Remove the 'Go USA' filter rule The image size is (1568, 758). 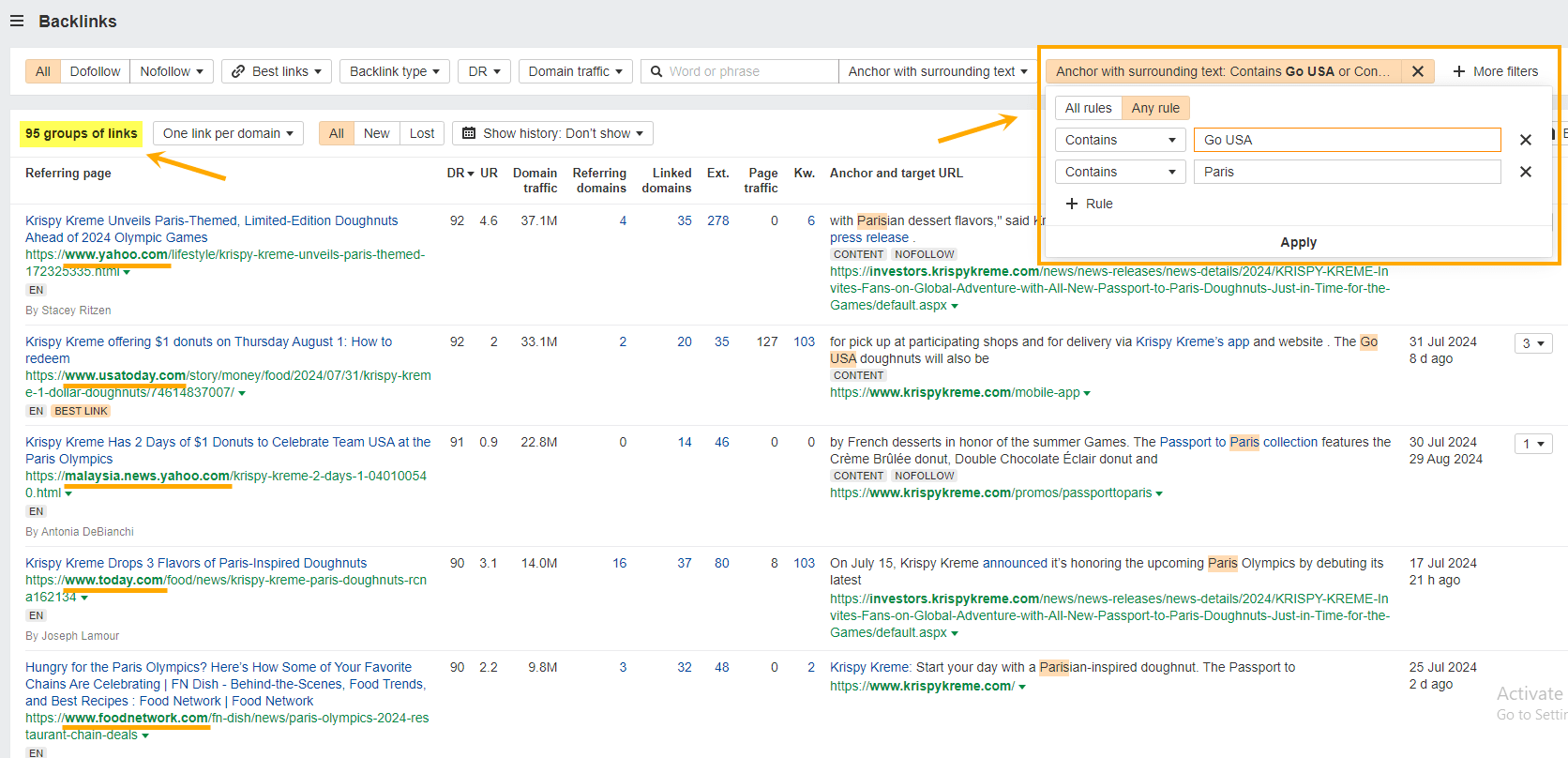pyautogui.click(x=1525, y=140)
